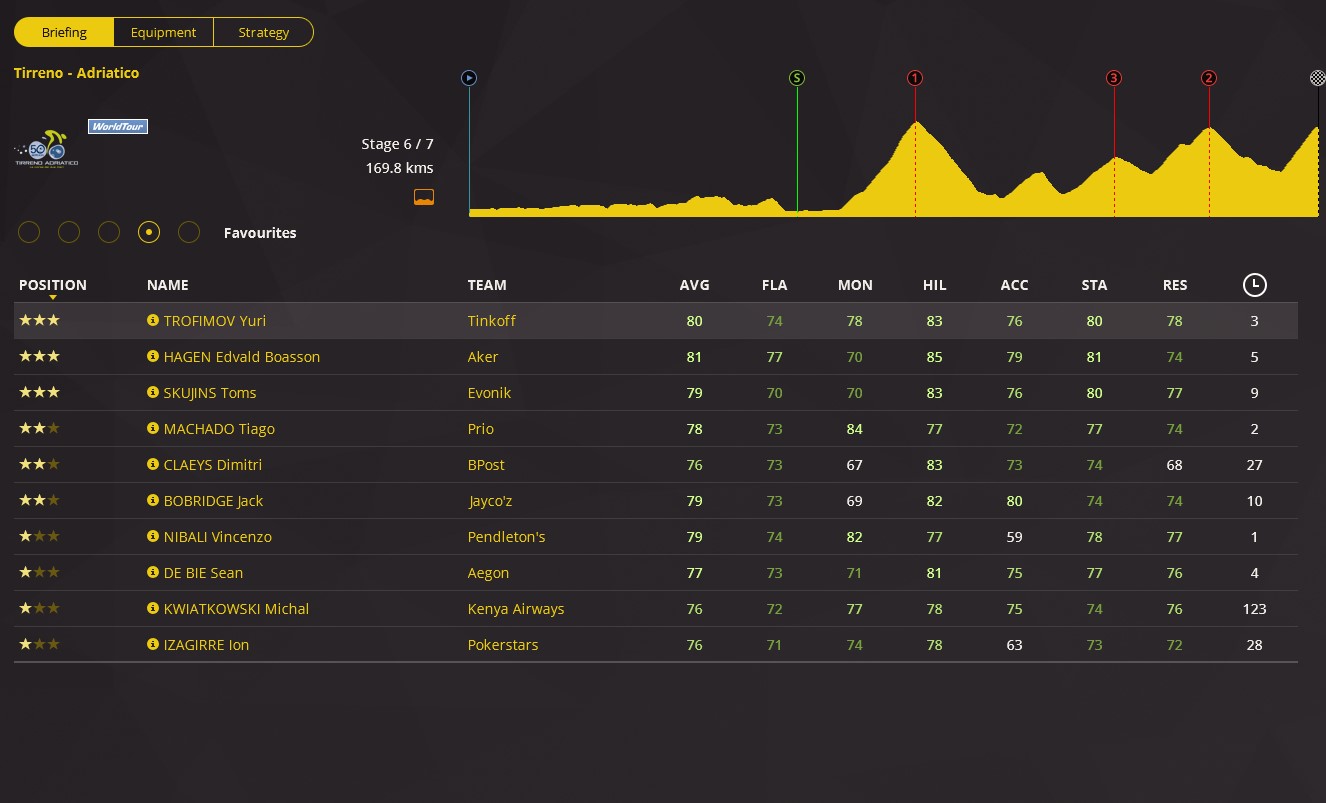The width and height of the screenshot is (1326, 803).
Task: Open info icon for MACHADO Tiago
Action: tap(153, 429)
